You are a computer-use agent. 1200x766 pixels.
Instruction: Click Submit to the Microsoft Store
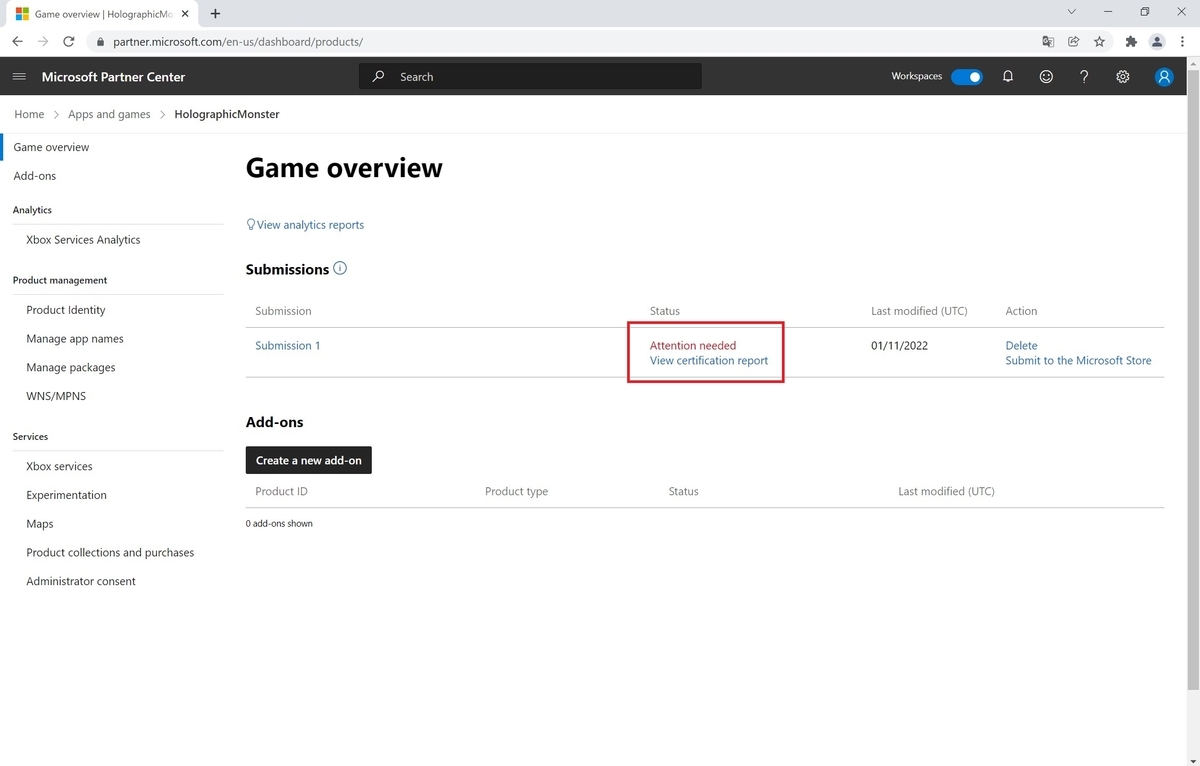coord(1078,360)
